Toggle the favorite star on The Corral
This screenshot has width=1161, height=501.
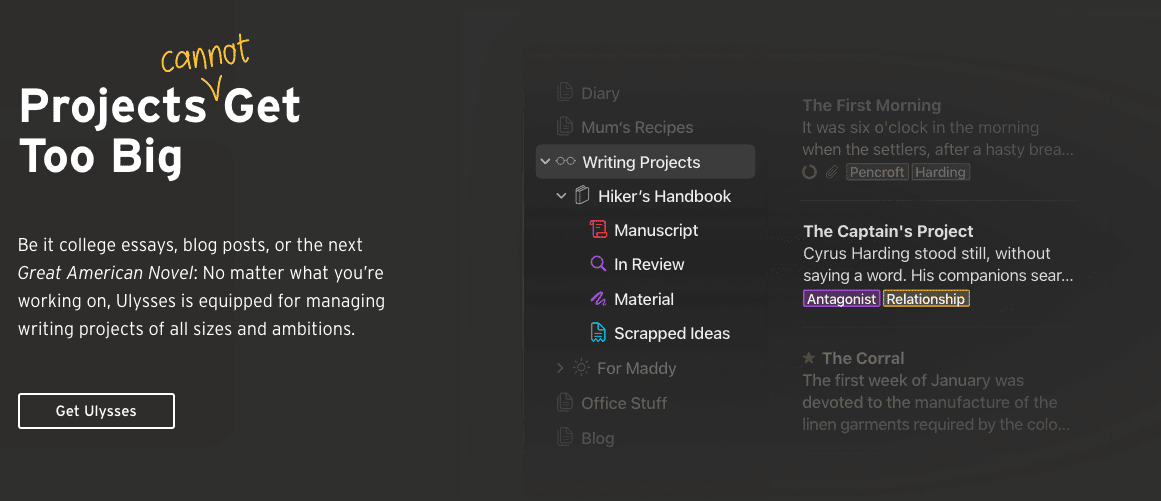click(x=809, y=358)
